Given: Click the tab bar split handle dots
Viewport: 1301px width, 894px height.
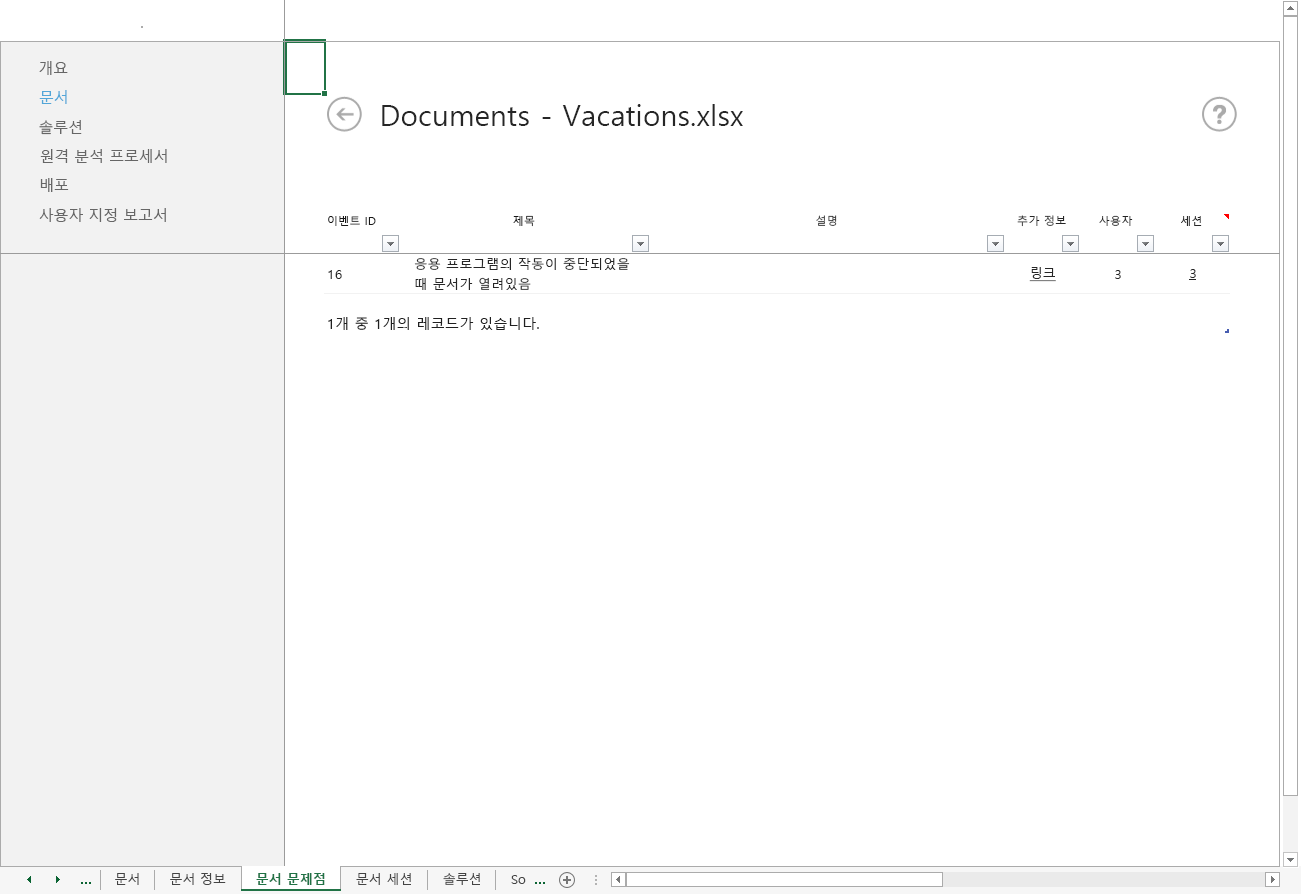Looking at the screenshot, I should (x=596, y=880).
